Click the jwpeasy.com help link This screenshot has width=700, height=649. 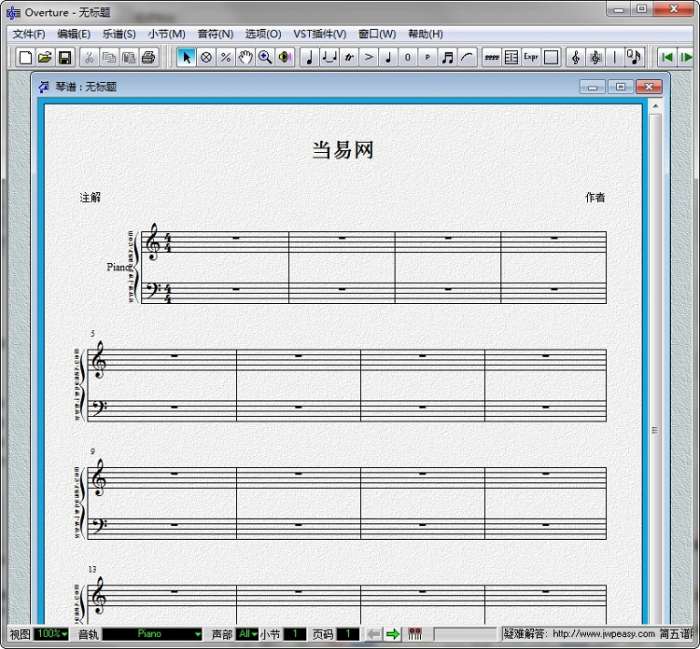604,634
